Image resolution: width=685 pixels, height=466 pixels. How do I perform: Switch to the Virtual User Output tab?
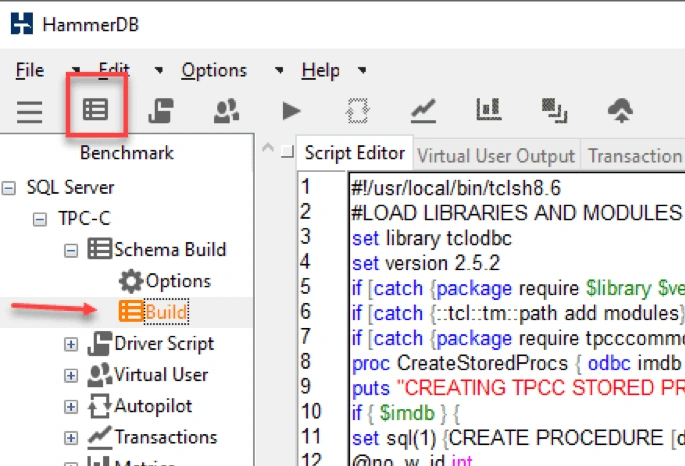point(496,155)
